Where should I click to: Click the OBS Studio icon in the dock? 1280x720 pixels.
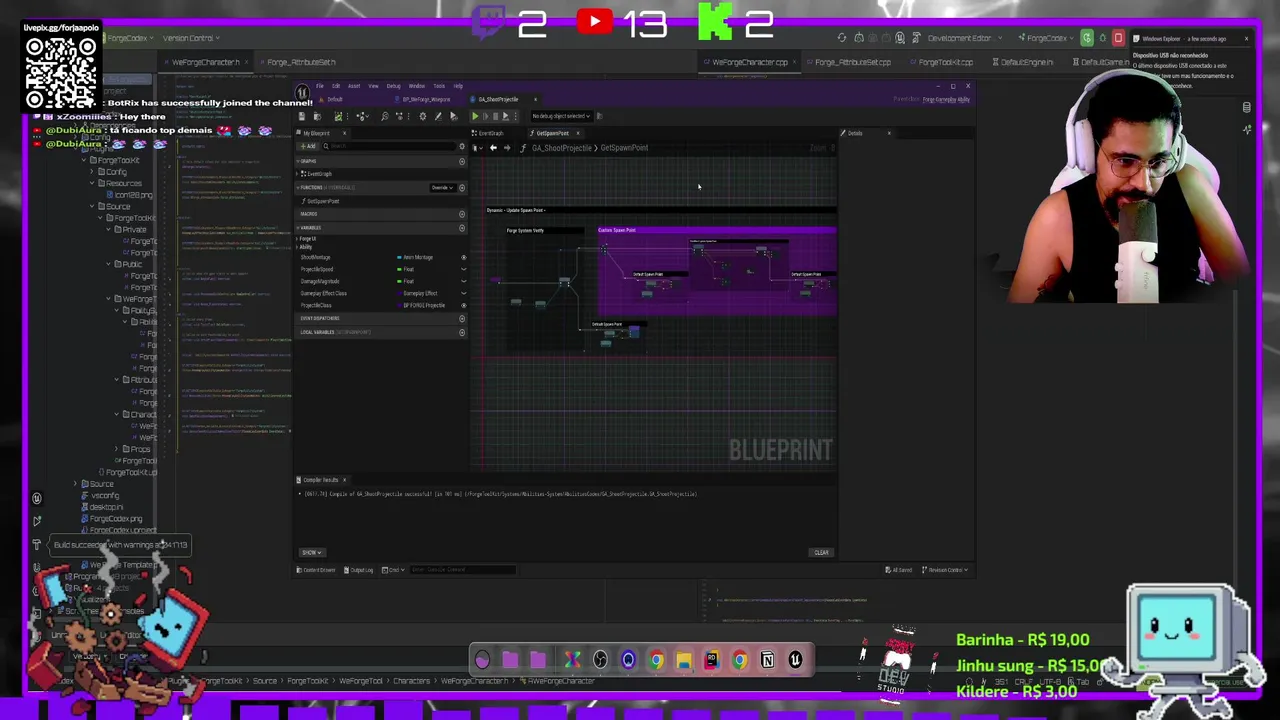tap(600, 660)
